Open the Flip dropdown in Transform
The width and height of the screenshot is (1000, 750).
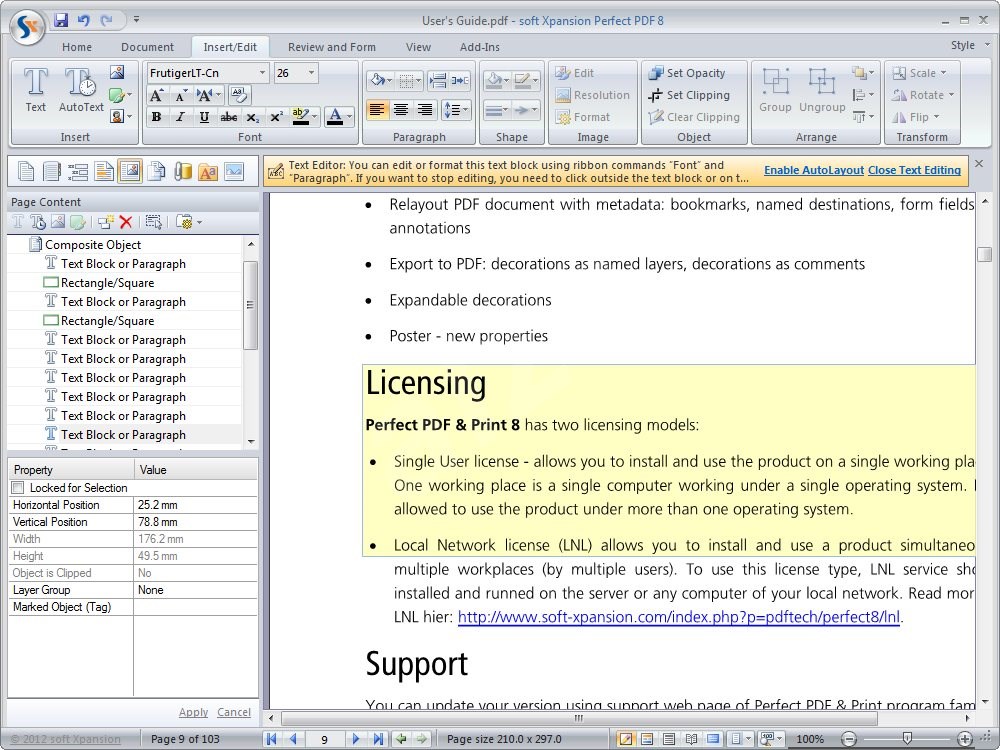pyautogui.click(x=916, y=117)
